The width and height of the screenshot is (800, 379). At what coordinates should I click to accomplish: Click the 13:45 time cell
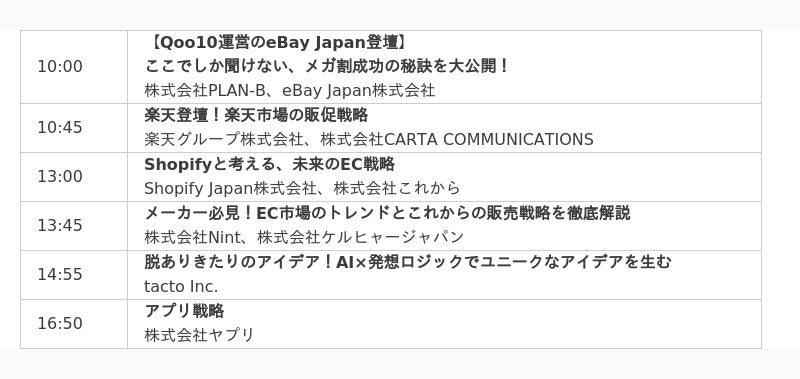pyautogui.click(x=60, y=226)
